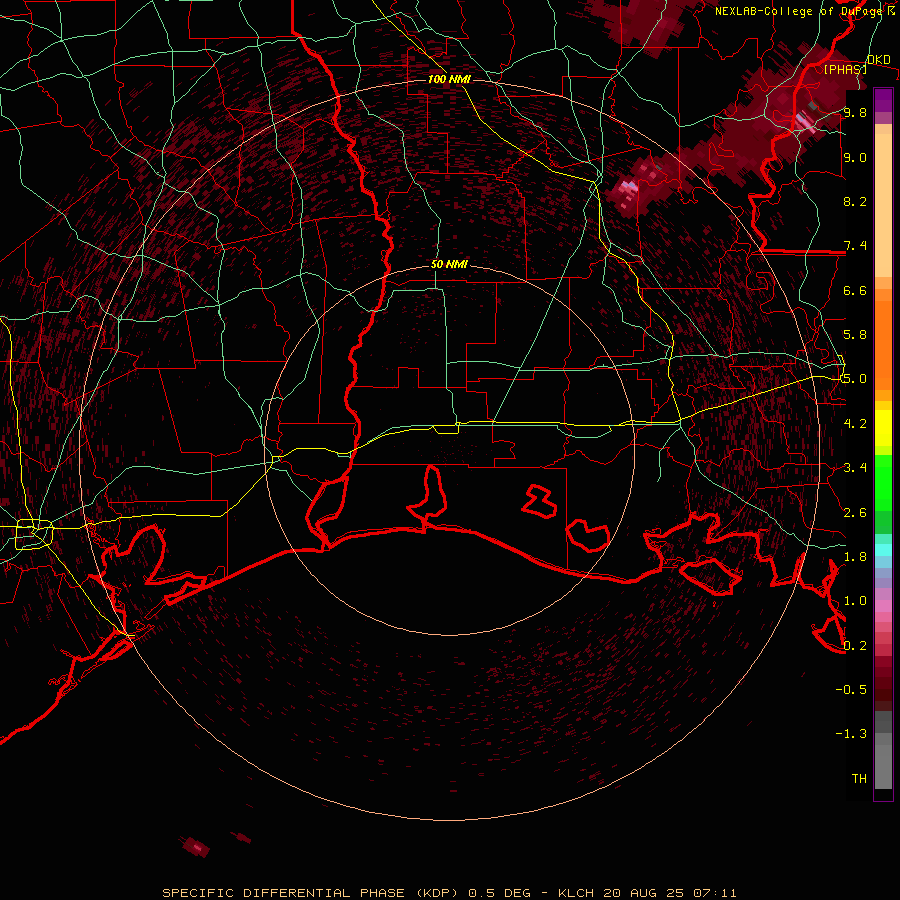Screen dimensions: 900x900
Task: Pick the yellow segment of the color bar
Action: tap(883, 428)
